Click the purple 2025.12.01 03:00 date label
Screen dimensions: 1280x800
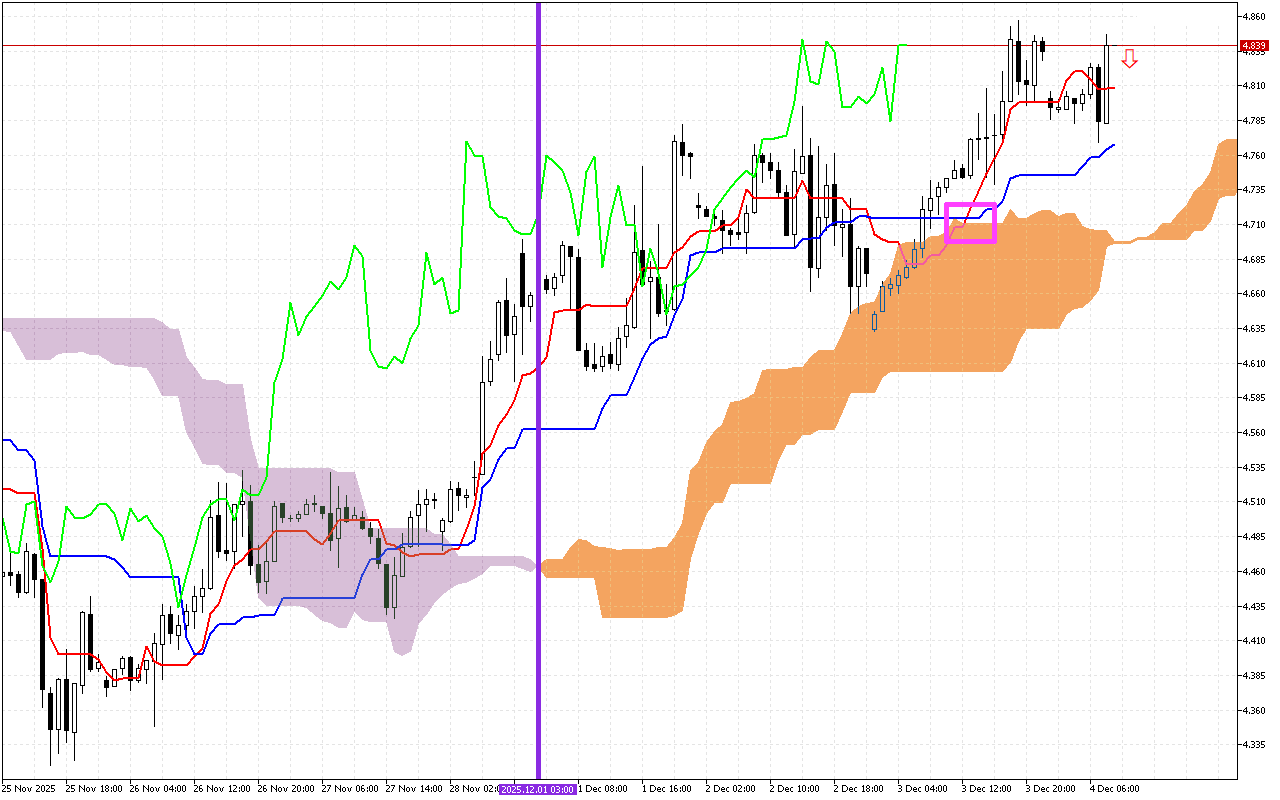[x=538, y=789]
